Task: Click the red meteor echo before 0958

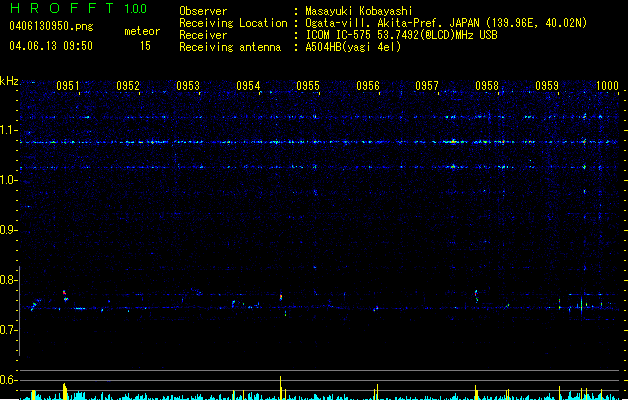Action: (476, 293)
